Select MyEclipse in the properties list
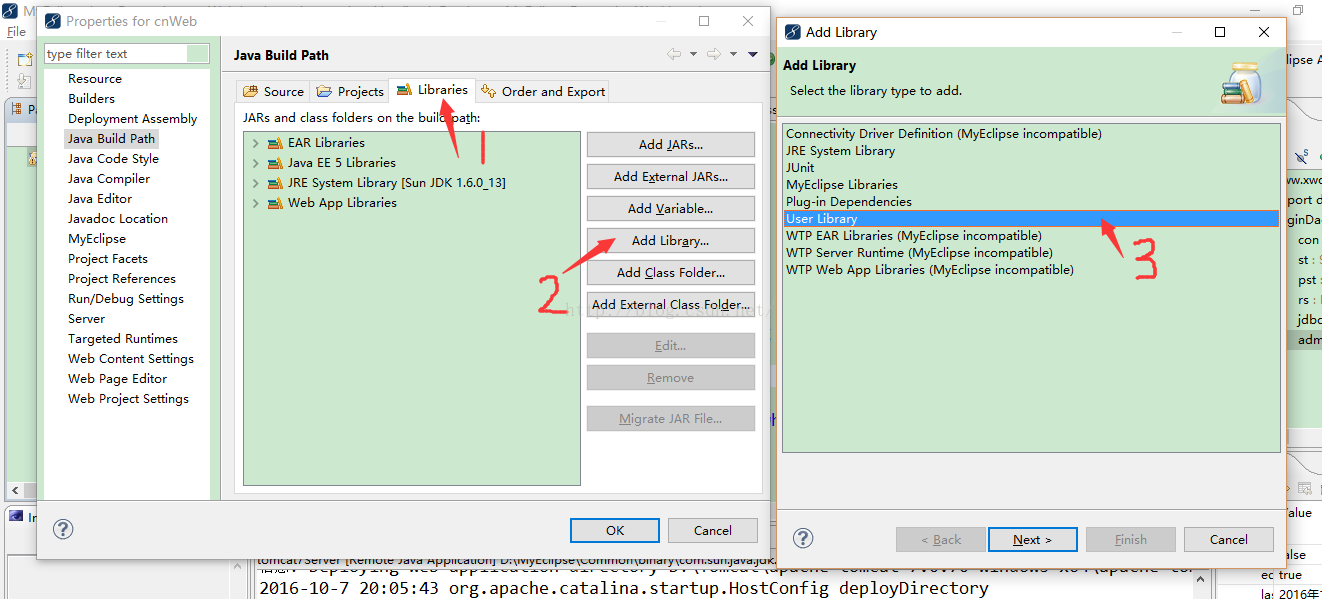The height and width of the screenshot is (599, 1322). [x=97, y=239]
